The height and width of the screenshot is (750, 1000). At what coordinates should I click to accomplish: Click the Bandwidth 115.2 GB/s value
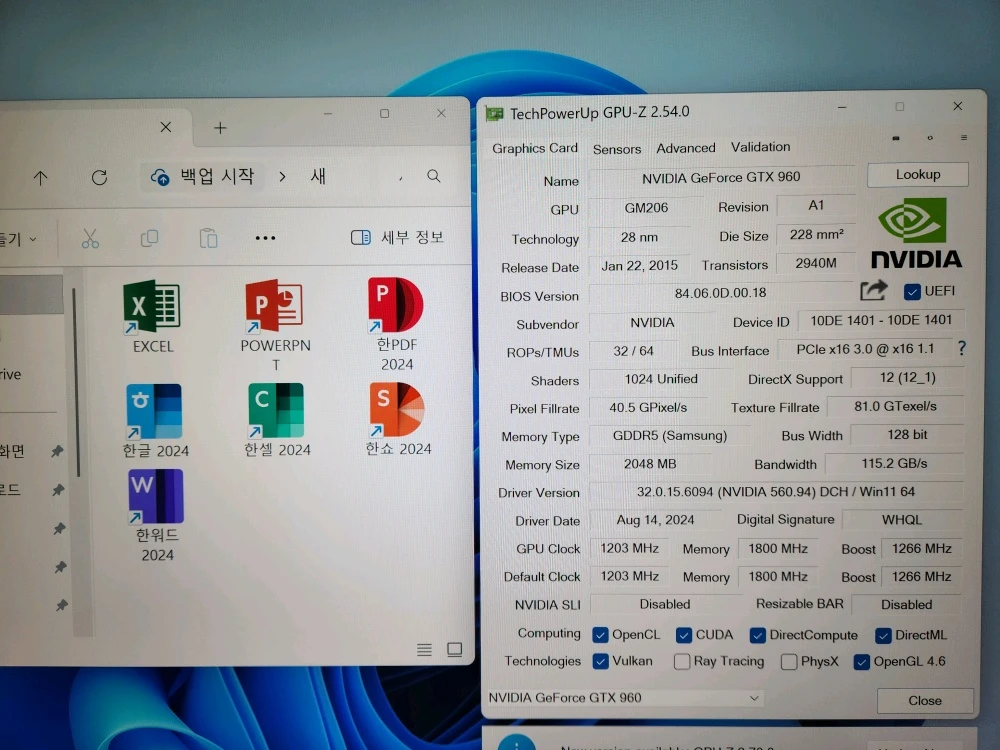pyautogui.click(x=894, y=463)
